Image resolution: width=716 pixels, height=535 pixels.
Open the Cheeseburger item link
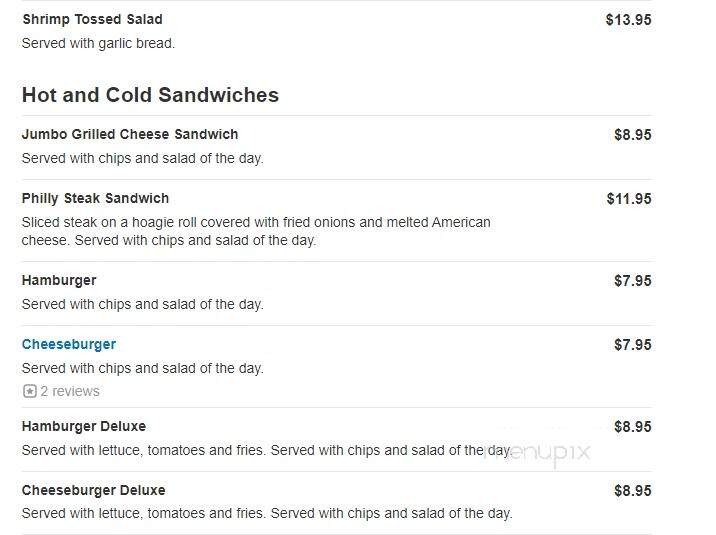(x=69, y=344)
